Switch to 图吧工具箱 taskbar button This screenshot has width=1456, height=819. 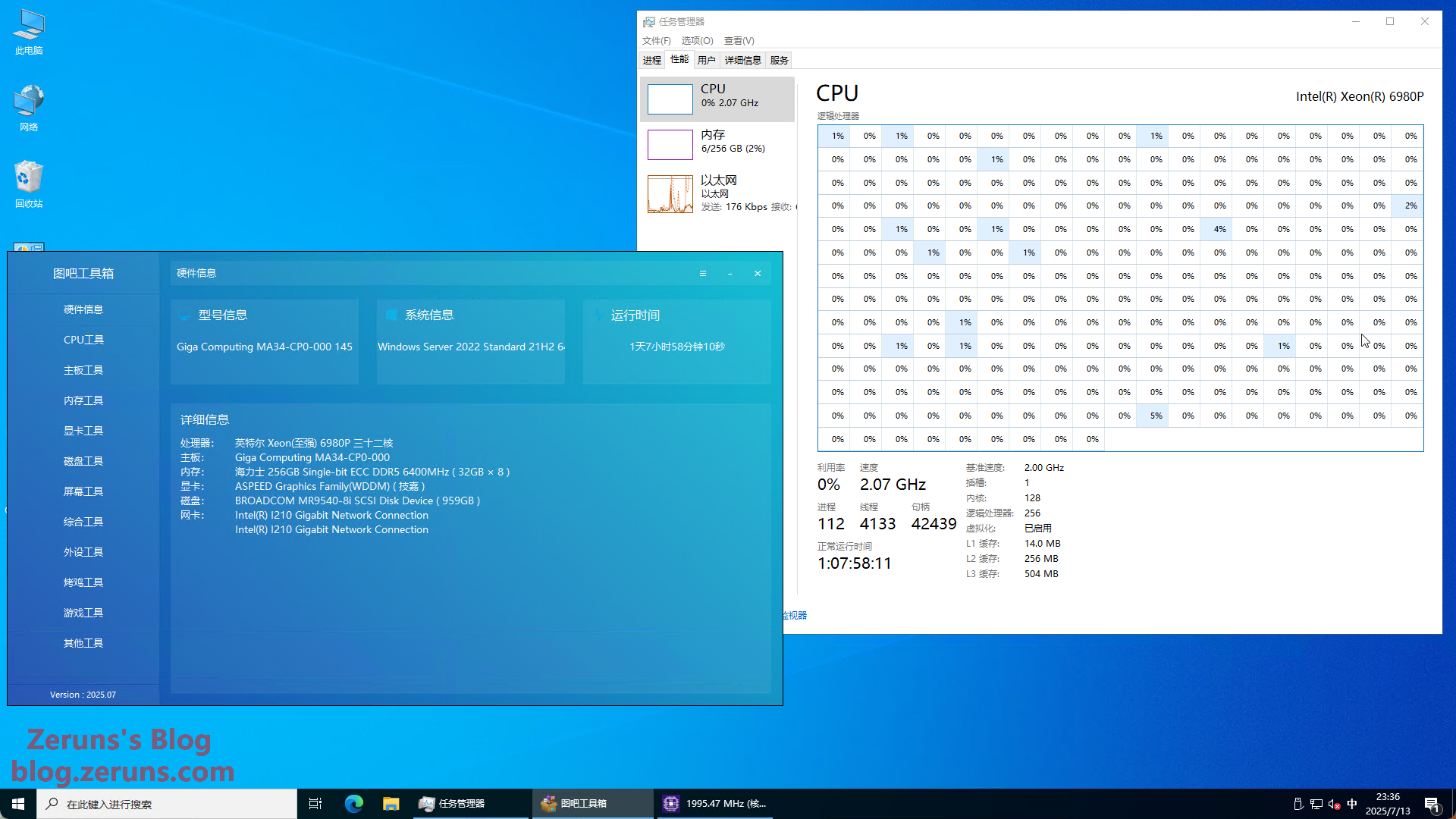tap(592, 804)
